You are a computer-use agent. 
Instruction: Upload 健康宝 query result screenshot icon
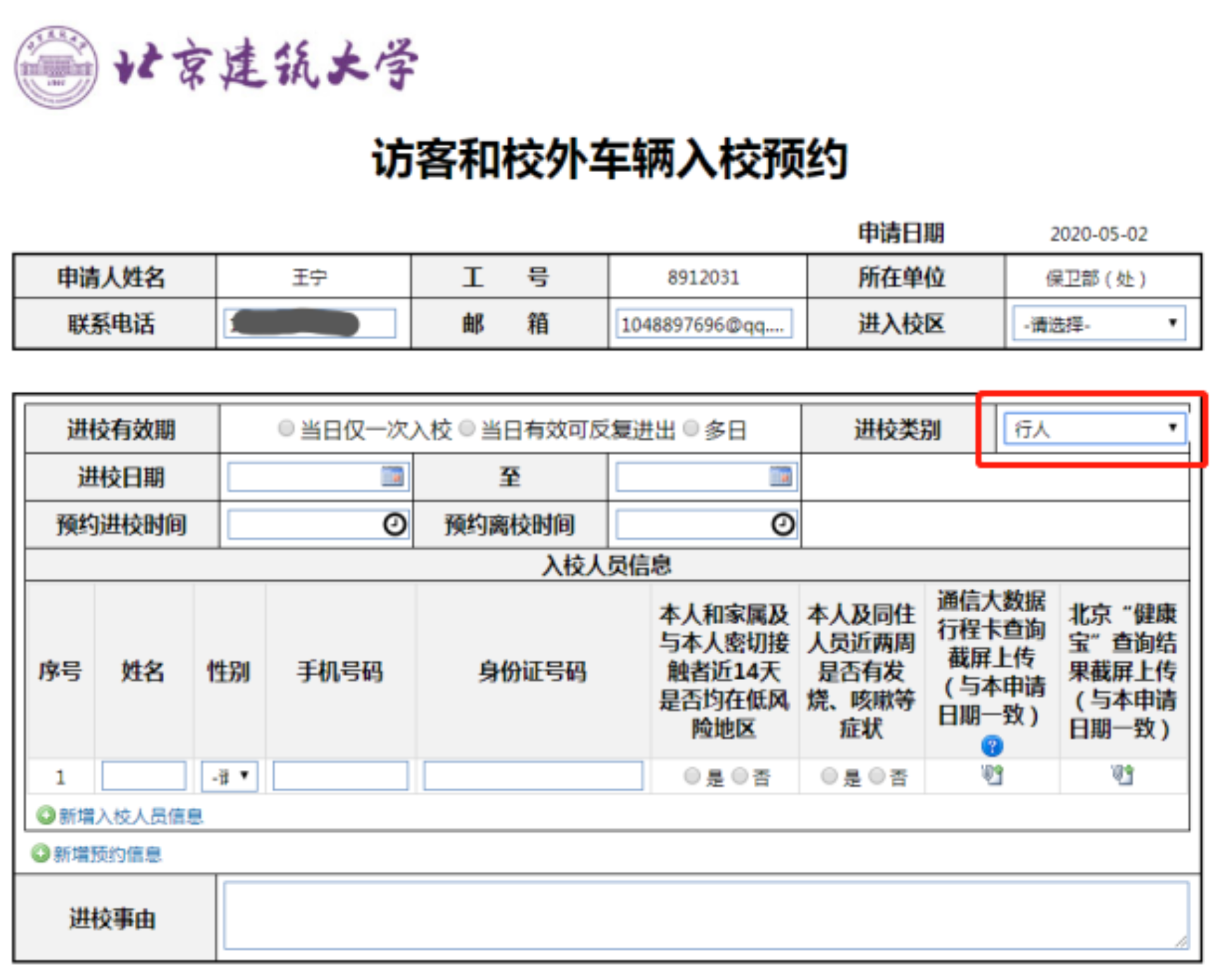point(1123,774)
